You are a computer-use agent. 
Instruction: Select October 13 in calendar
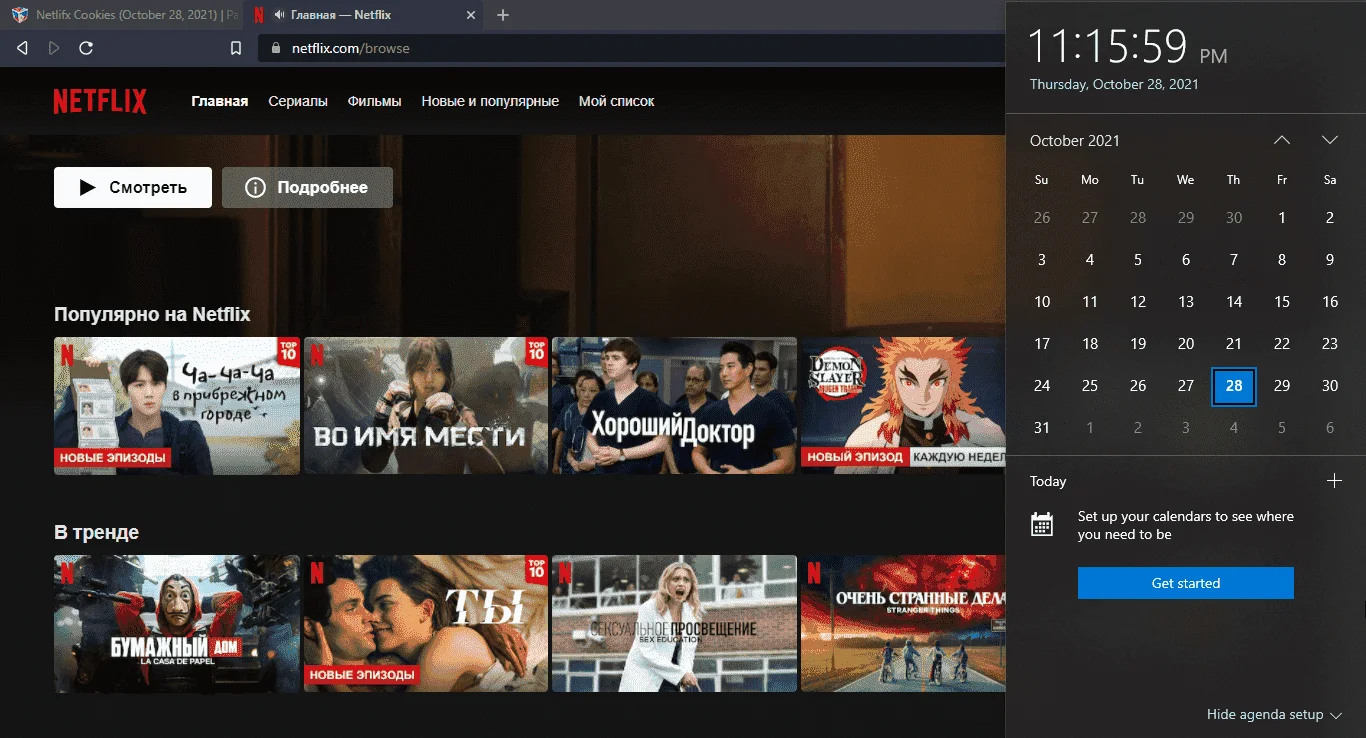pos(1186,302)
